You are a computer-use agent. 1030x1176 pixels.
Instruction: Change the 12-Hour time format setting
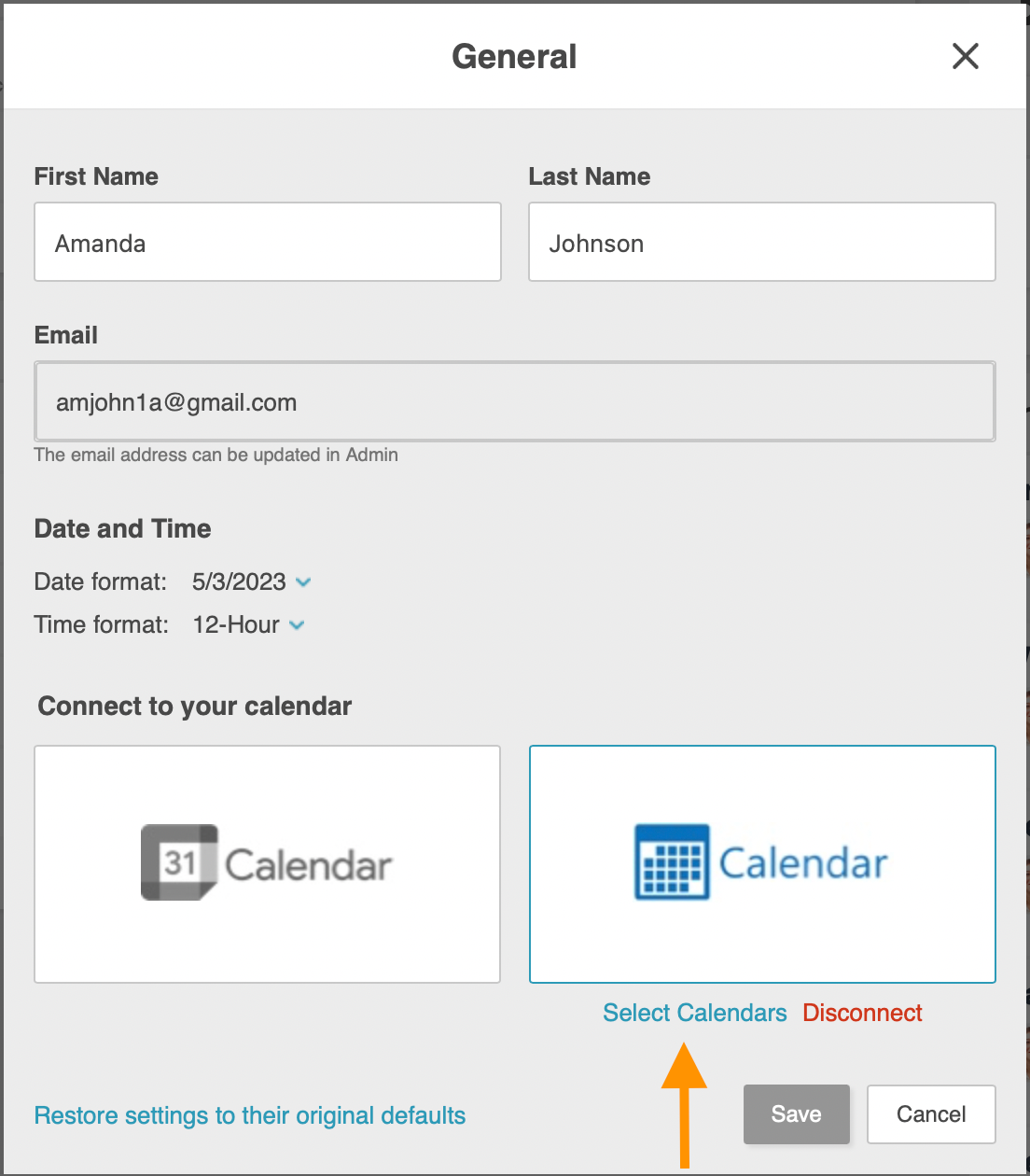(297, 624)
